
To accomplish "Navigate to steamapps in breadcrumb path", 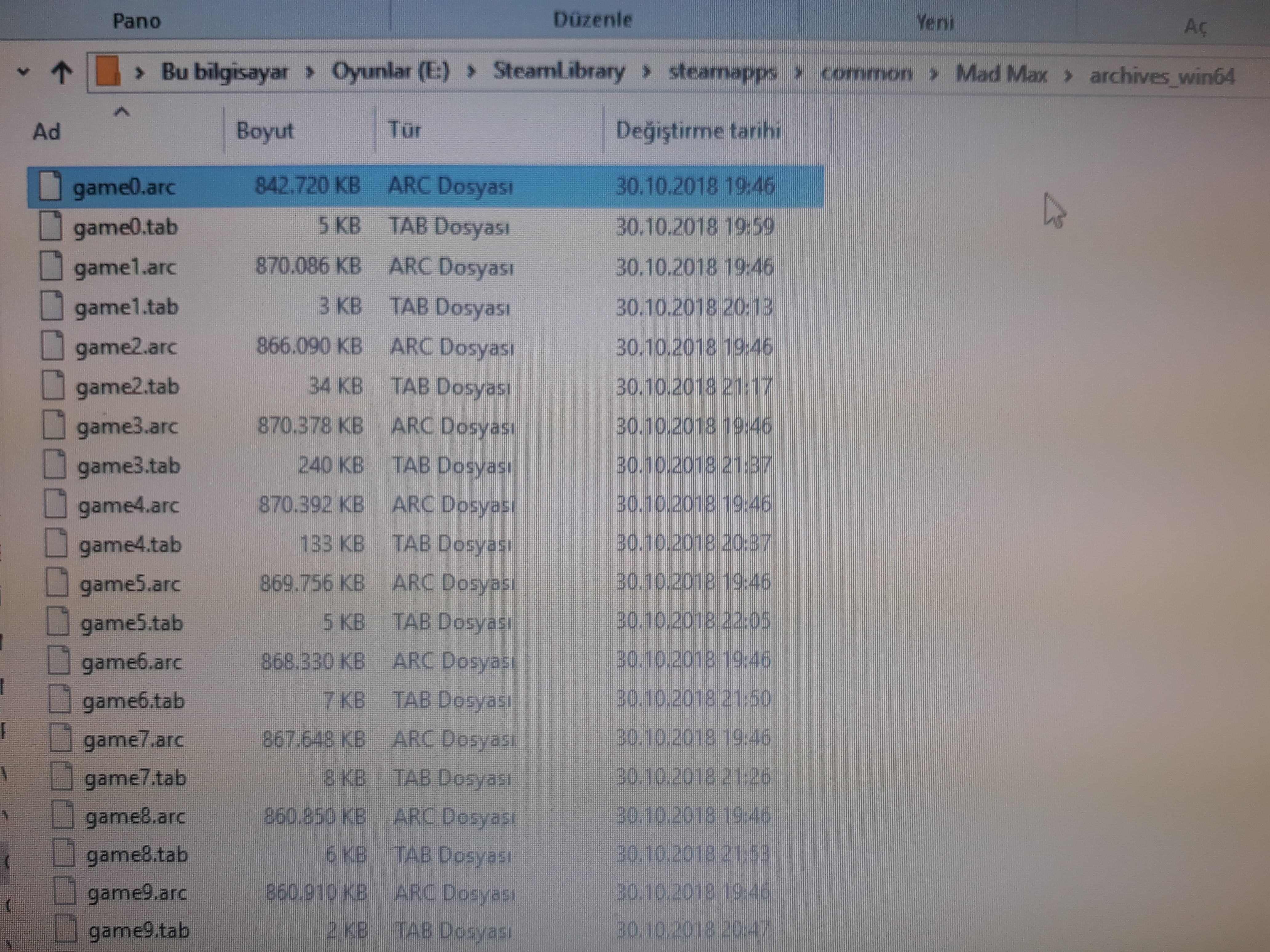I will point(722,73).
